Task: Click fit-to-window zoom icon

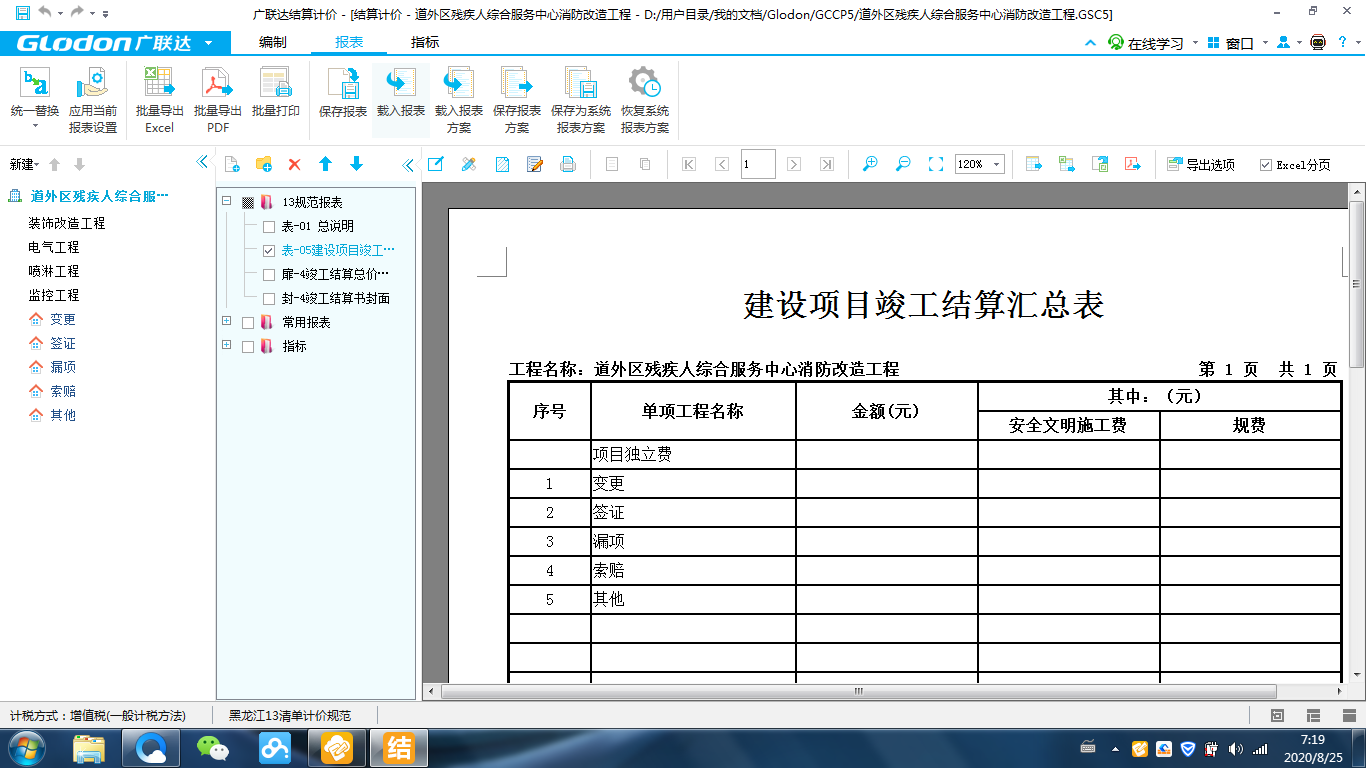Action: (x=936, y=164)
